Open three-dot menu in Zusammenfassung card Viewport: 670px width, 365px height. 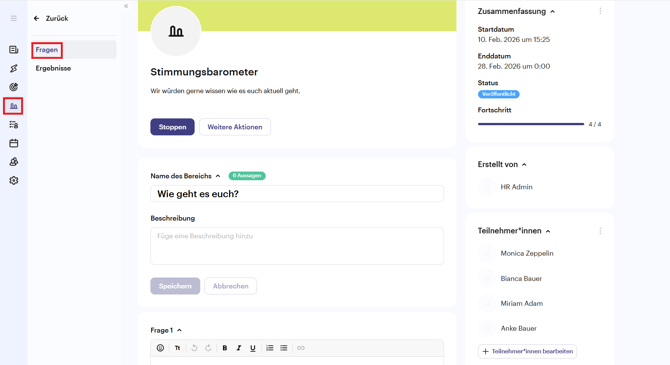(x=600, y=11)
